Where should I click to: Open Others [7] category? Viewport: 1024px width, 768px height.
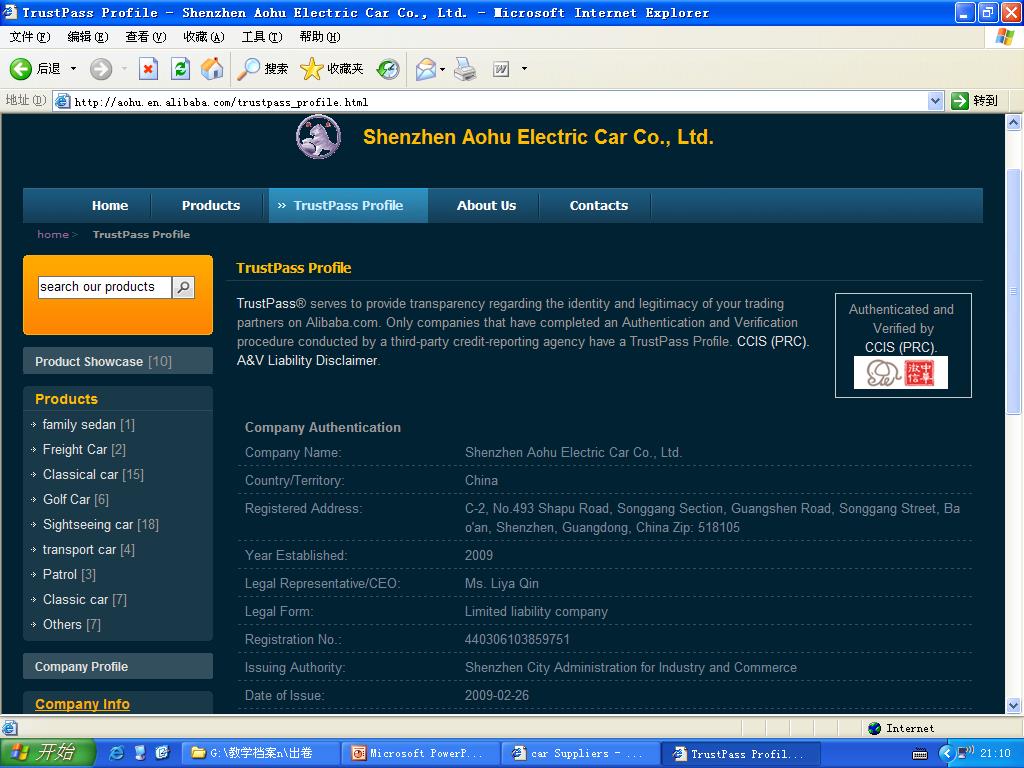point(71,624)
